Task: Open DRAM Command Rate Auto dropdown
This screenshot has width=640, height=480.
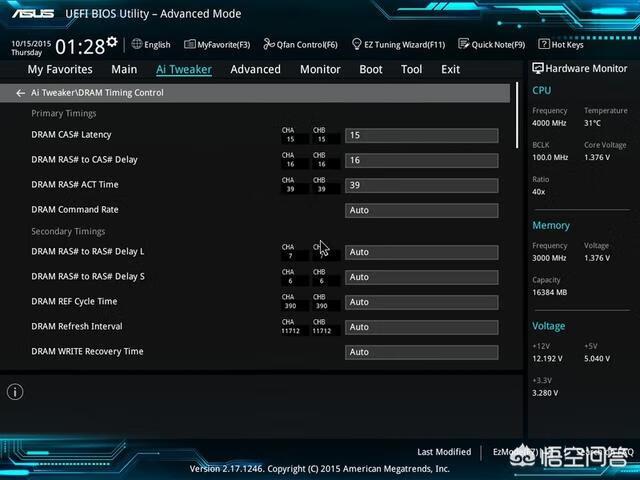Action: coord(421,211)
